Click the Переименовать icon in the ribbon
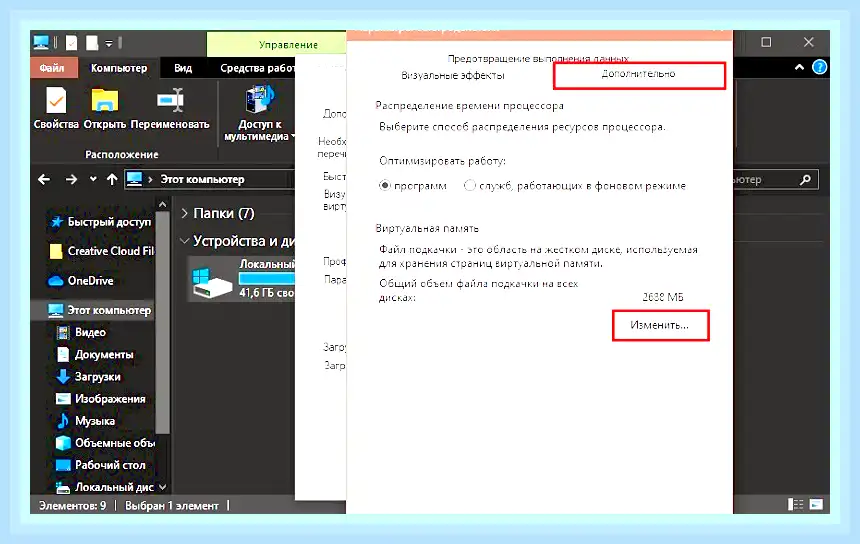 (x=170, y=101)
